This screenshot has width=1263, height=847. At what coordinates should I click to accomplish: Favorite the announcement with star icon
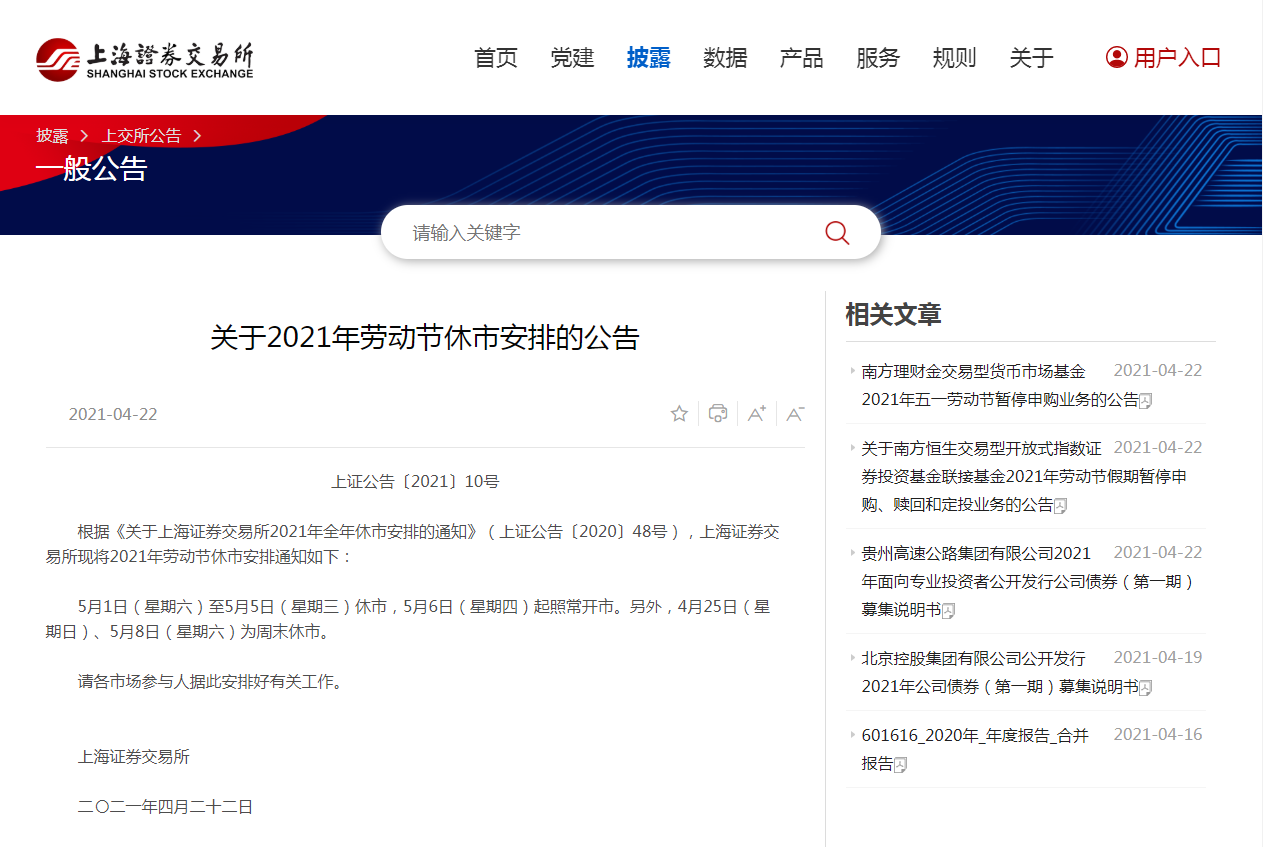tap(679, 414)
